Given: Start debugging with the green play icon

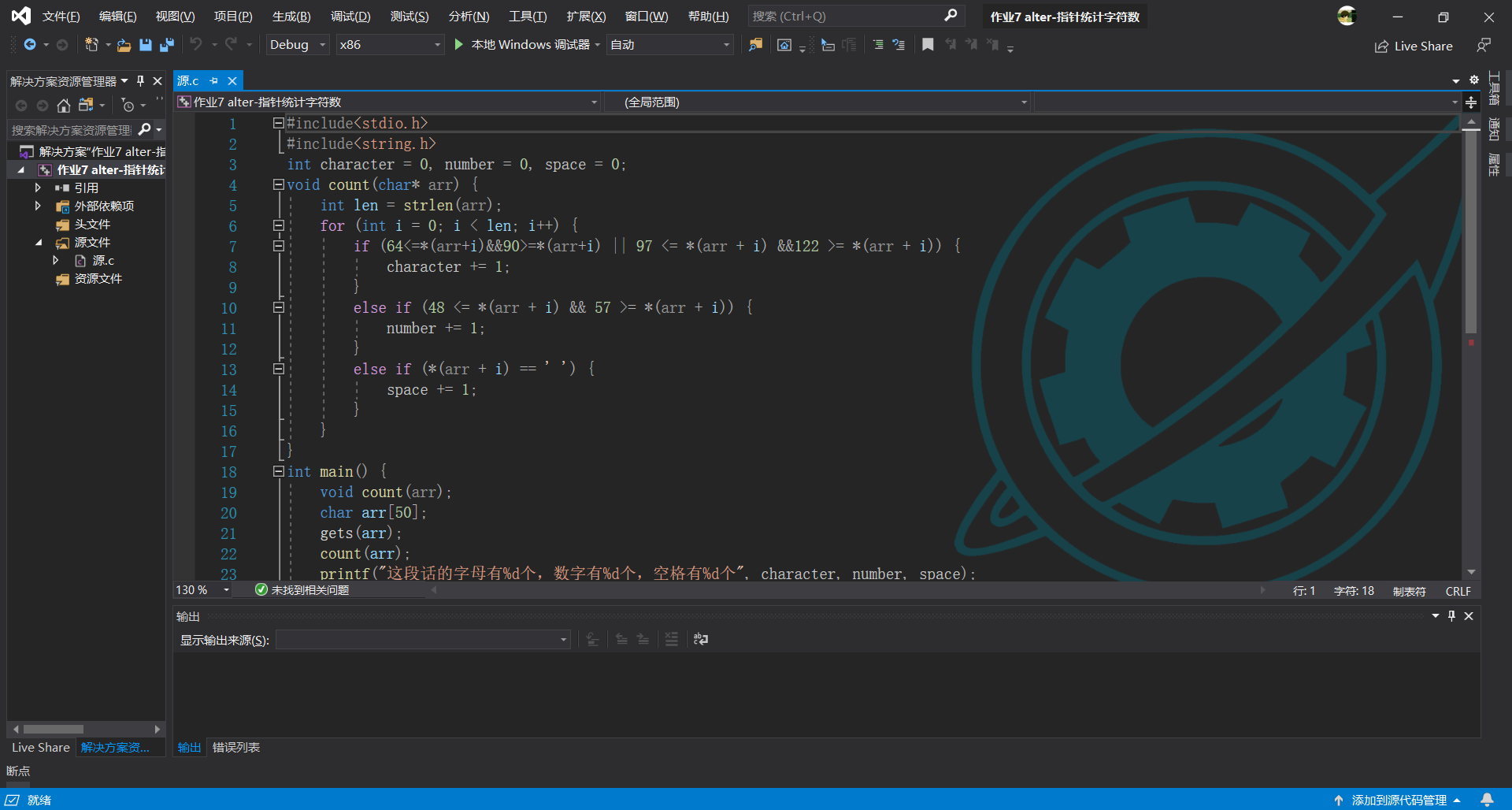Looking at the screenshot, I should pos(458,45).
